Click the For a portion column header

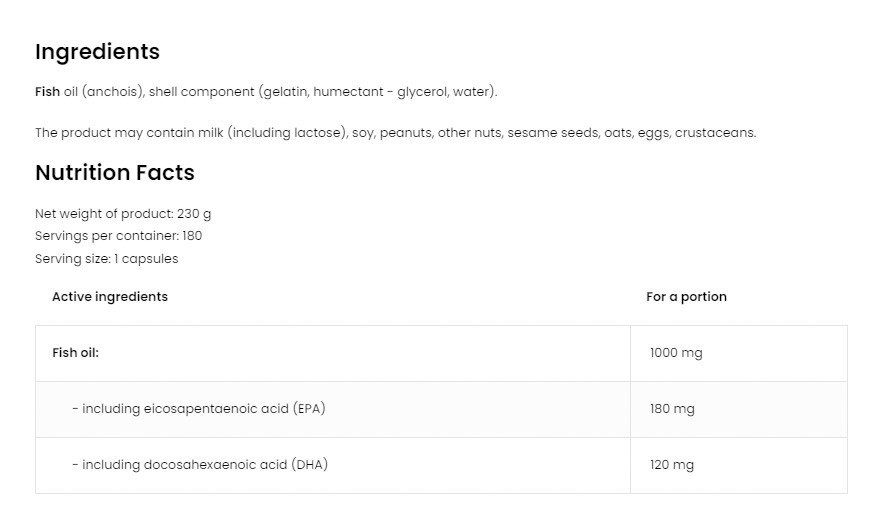(x=686, y=297)
